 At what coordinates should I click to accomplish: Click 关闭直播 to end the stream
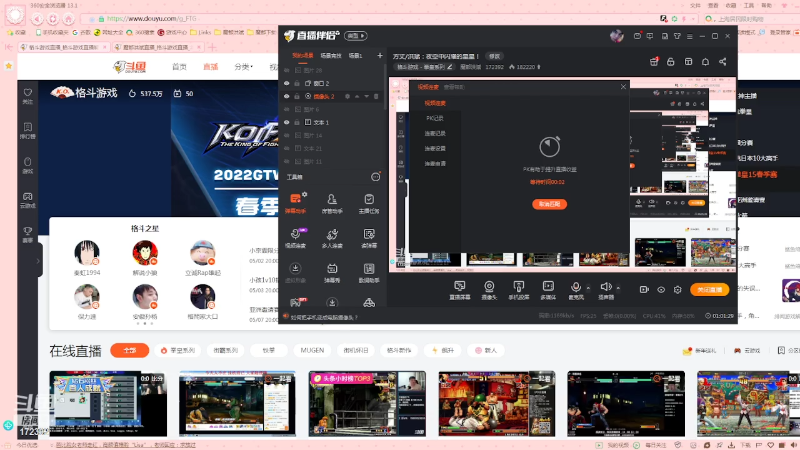709,289
